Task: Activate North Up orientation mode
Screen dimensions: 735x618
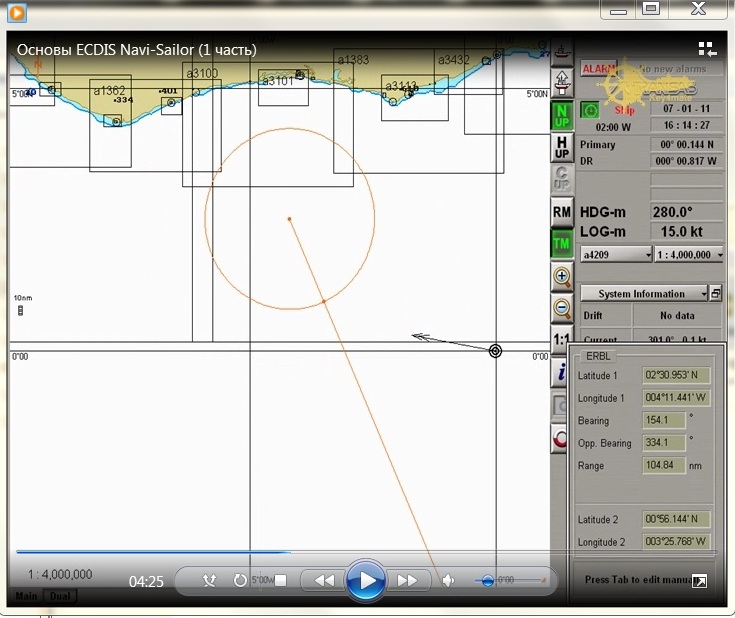Action: coord(562,115)
